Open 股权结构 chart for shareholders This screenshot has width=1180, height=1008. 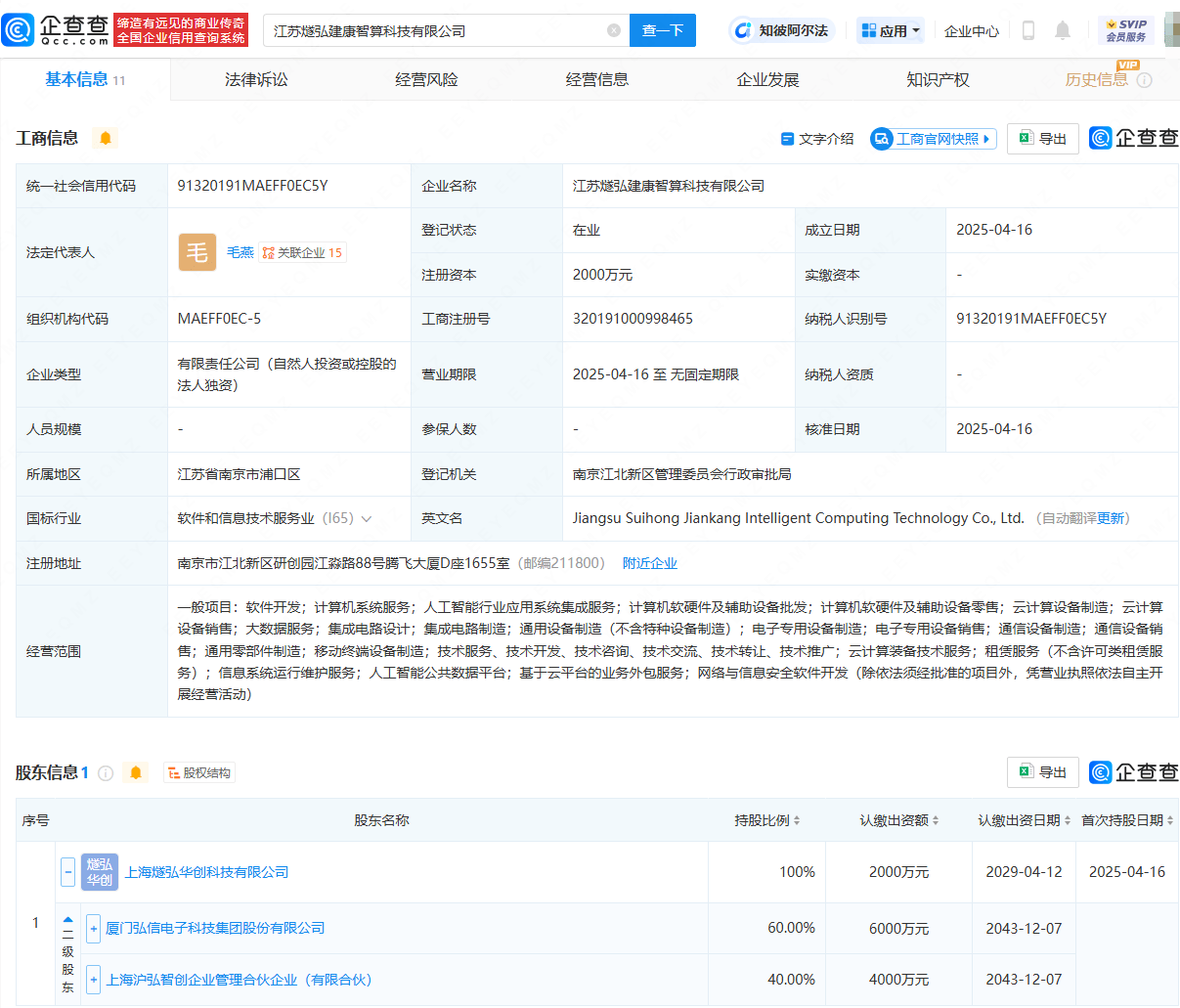tap(198, 772)
